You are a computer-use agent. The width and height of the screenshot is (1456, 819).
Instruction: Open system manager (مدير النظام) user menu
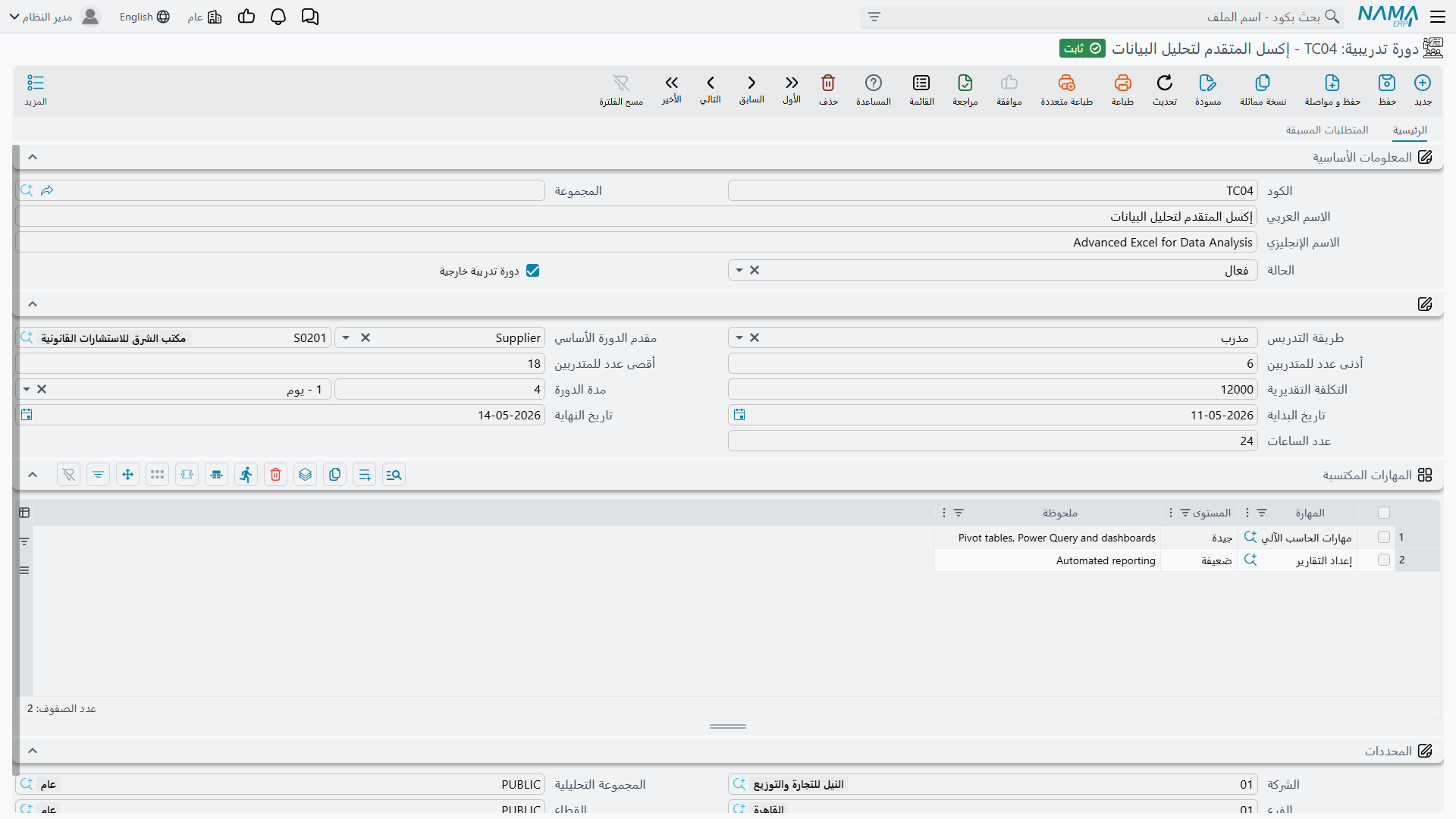[55, 17]
